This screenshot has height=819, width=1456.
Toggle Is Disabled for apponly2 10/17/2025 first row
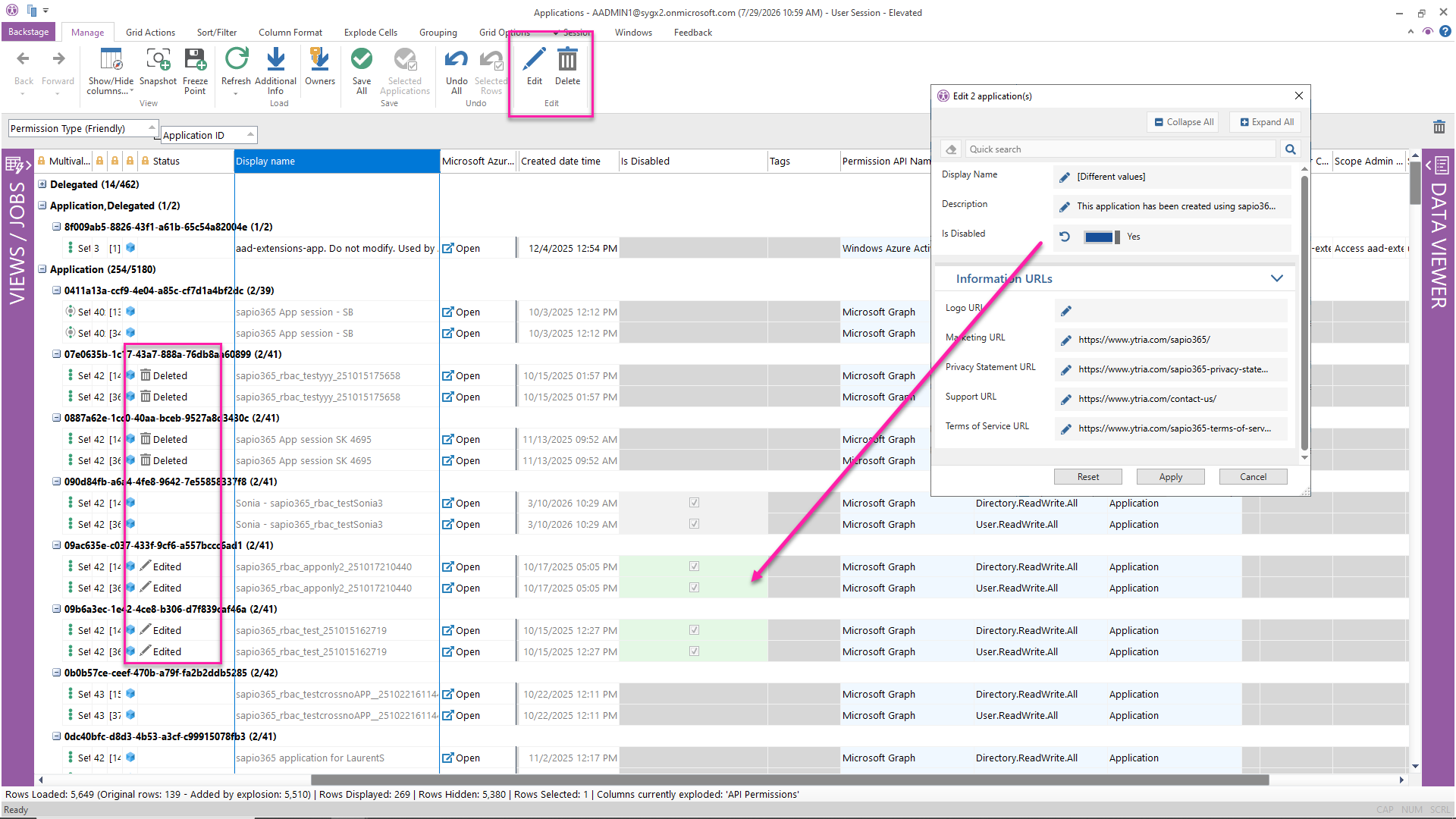[694, 566]
